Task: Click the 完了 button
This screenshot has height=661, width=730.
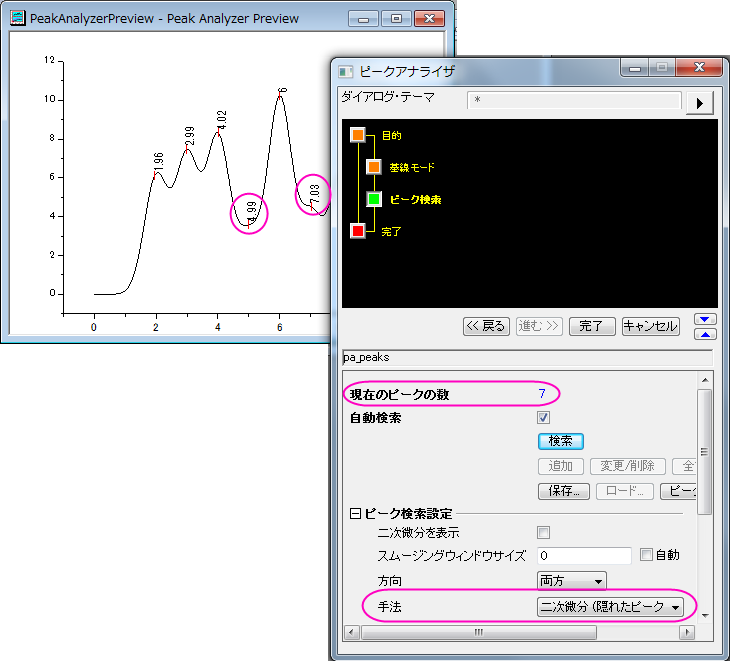Action: coord(592,326)
